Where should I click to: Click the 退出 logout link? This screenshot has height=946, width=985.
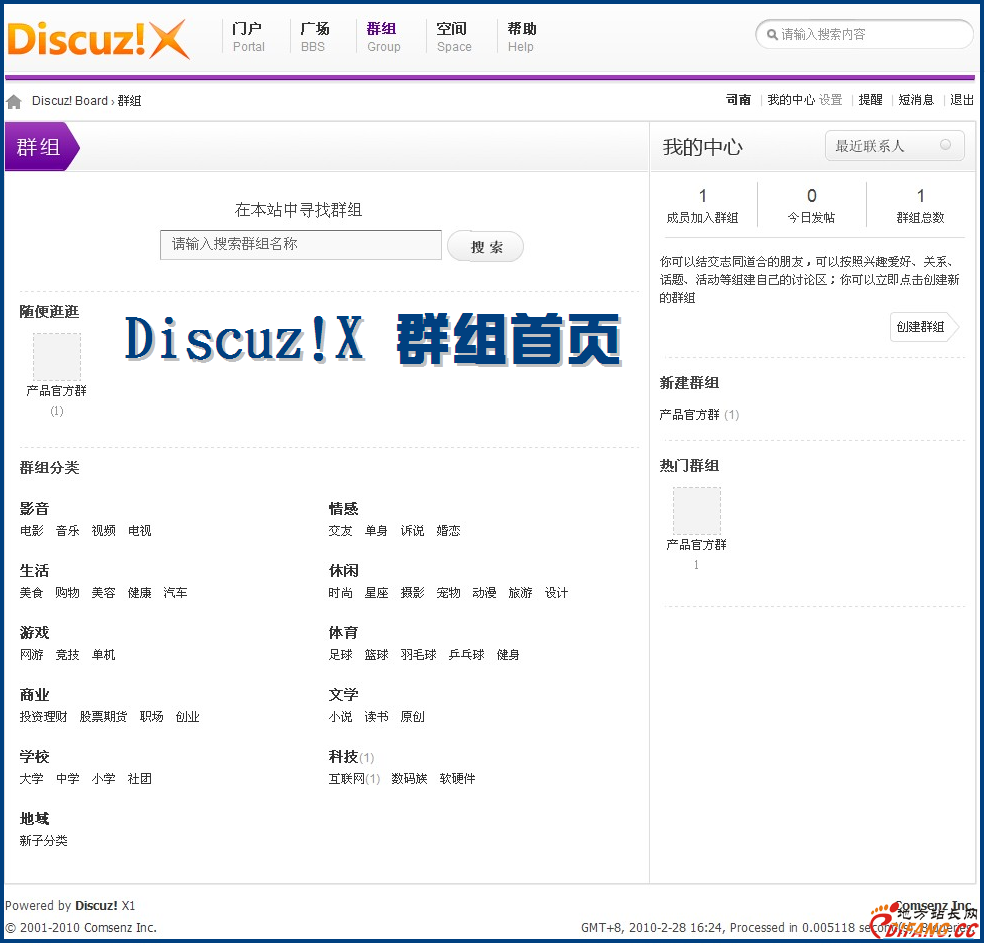pos(962,100)
